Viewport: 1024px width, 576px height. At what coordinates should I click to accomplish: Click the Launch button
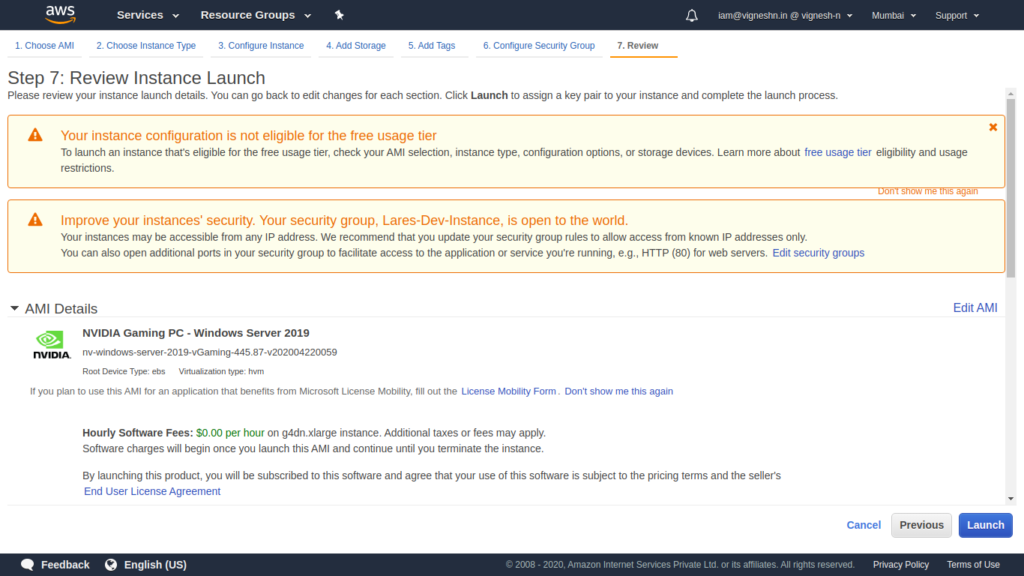[x=985, y=525]
